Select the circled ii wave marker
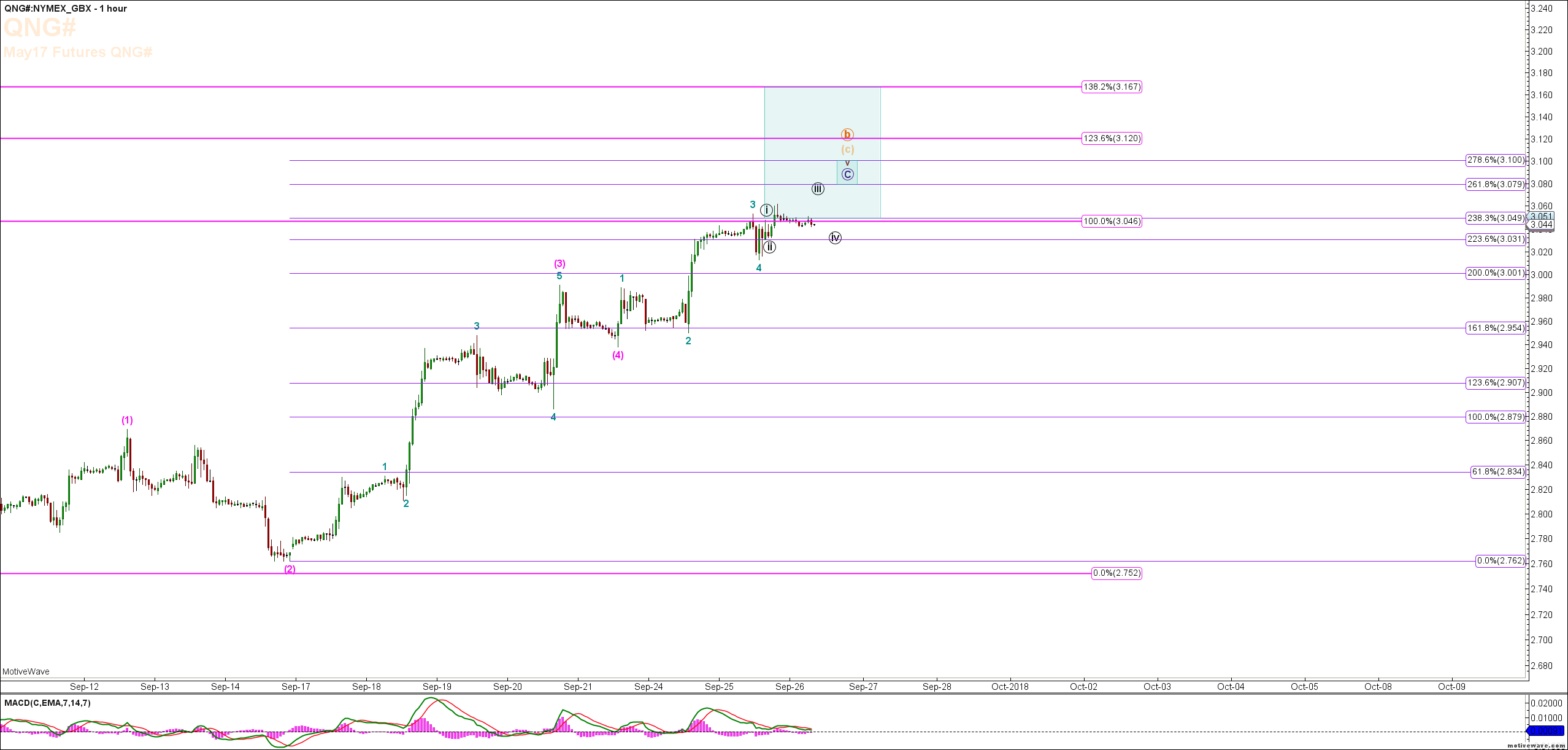This screenshot has width=1568, height=750. tap(769, 246)
